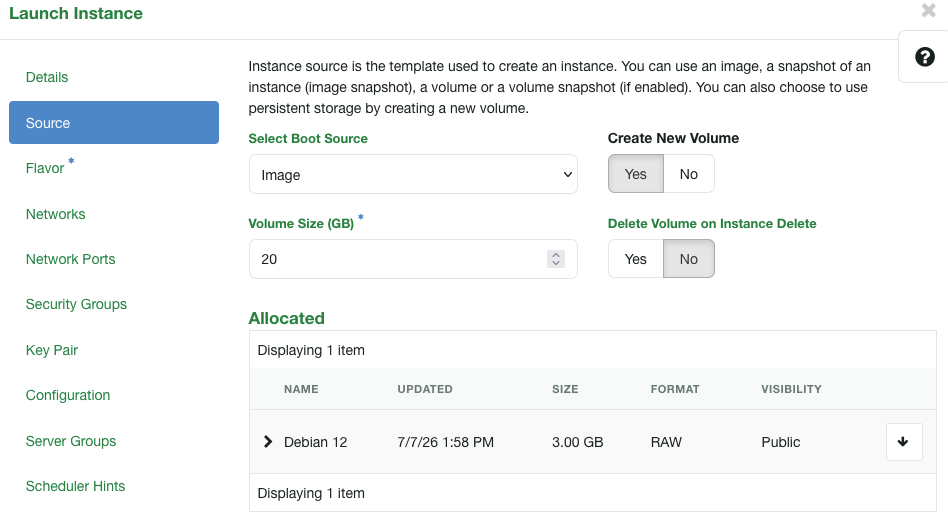Go to the Details step
This screenshot has height=523, width=948.
tap(47, 77)
